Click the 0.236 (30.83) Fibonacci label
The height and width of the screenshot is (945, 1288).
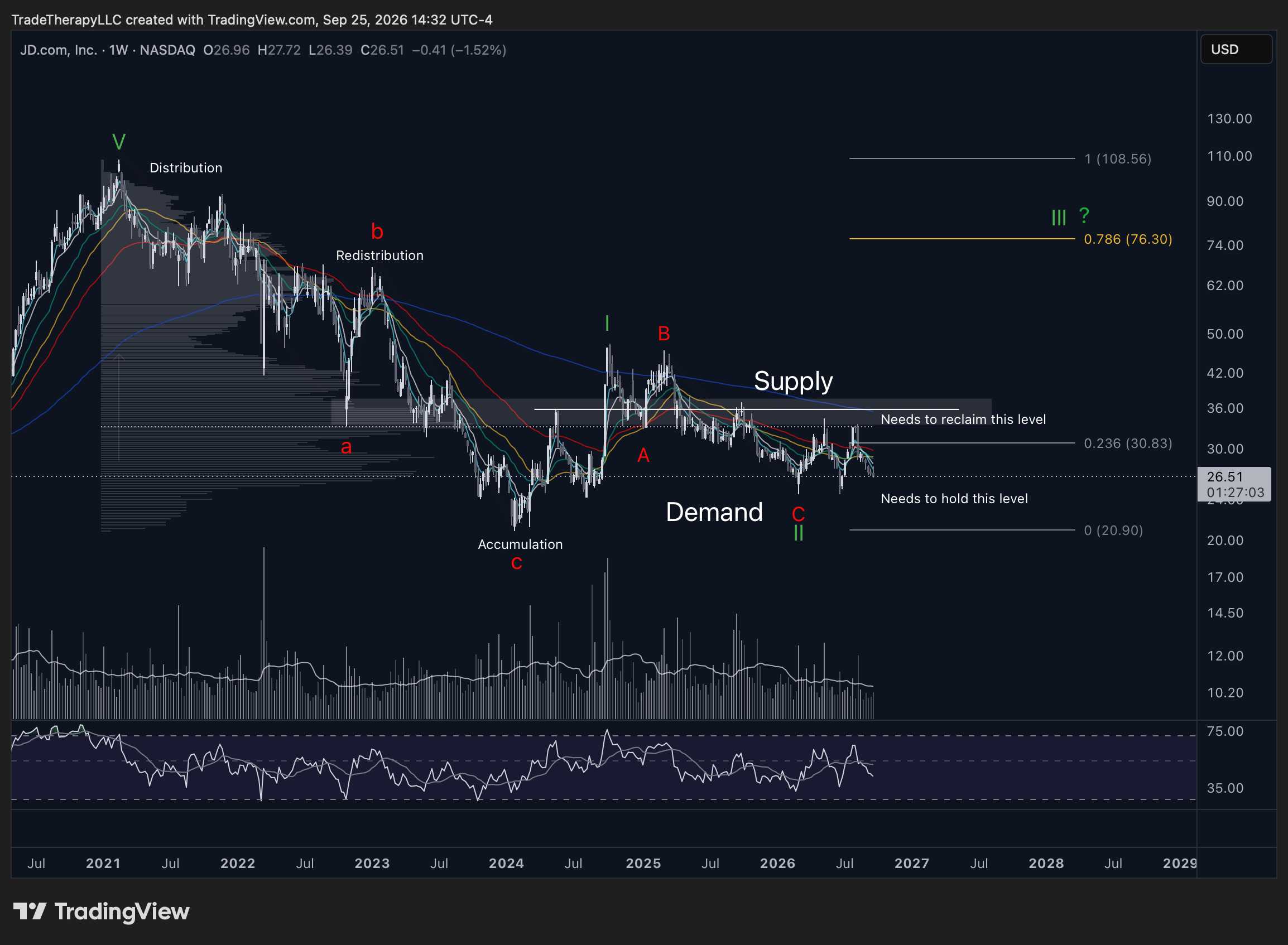[x=1128, y=443]
